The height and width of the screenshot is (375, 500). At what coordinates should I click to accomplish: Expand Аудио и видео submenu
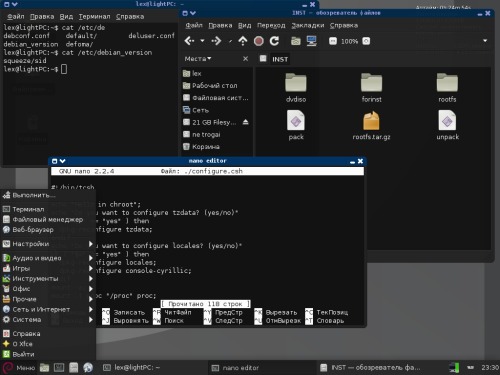[x=48, y=258]
